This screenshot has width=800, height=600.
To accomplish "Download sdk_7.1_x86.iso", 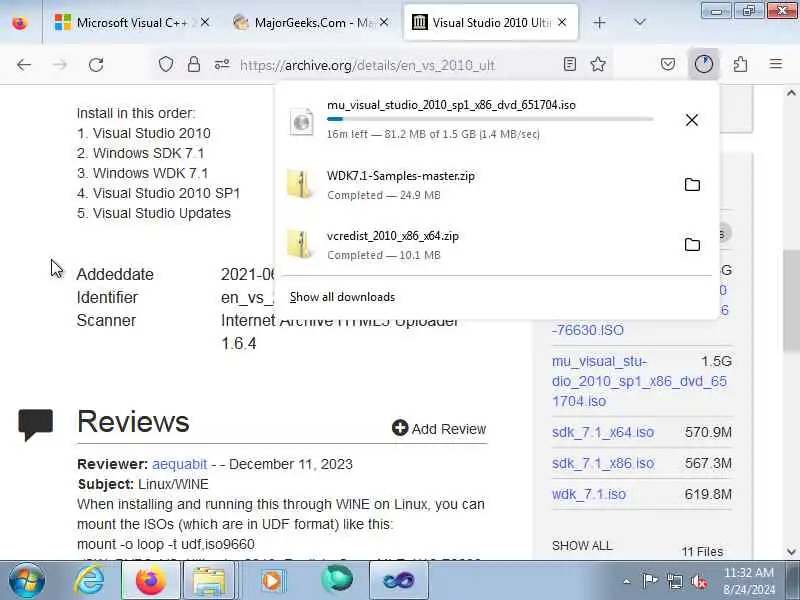I will [603, 463].
